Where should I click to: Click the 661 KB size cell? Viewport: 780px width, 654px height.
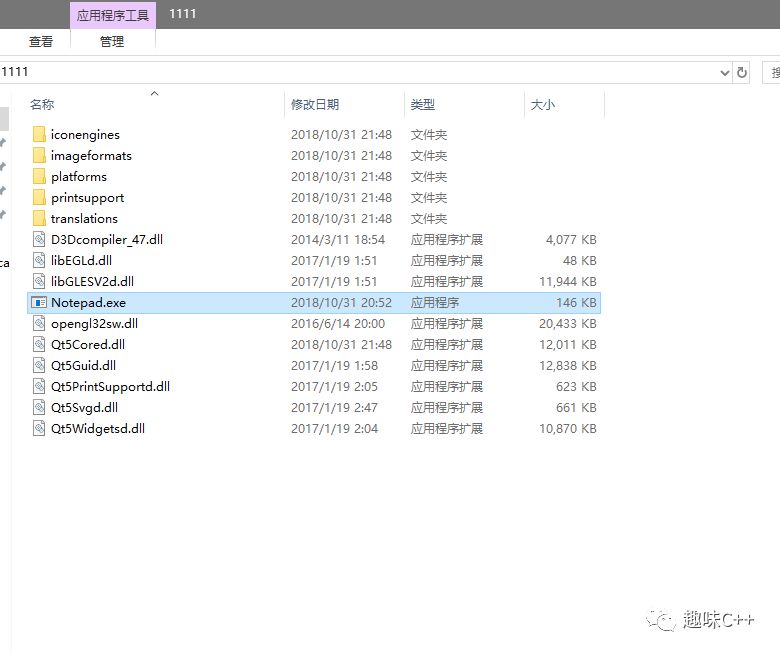click(576, 407)
